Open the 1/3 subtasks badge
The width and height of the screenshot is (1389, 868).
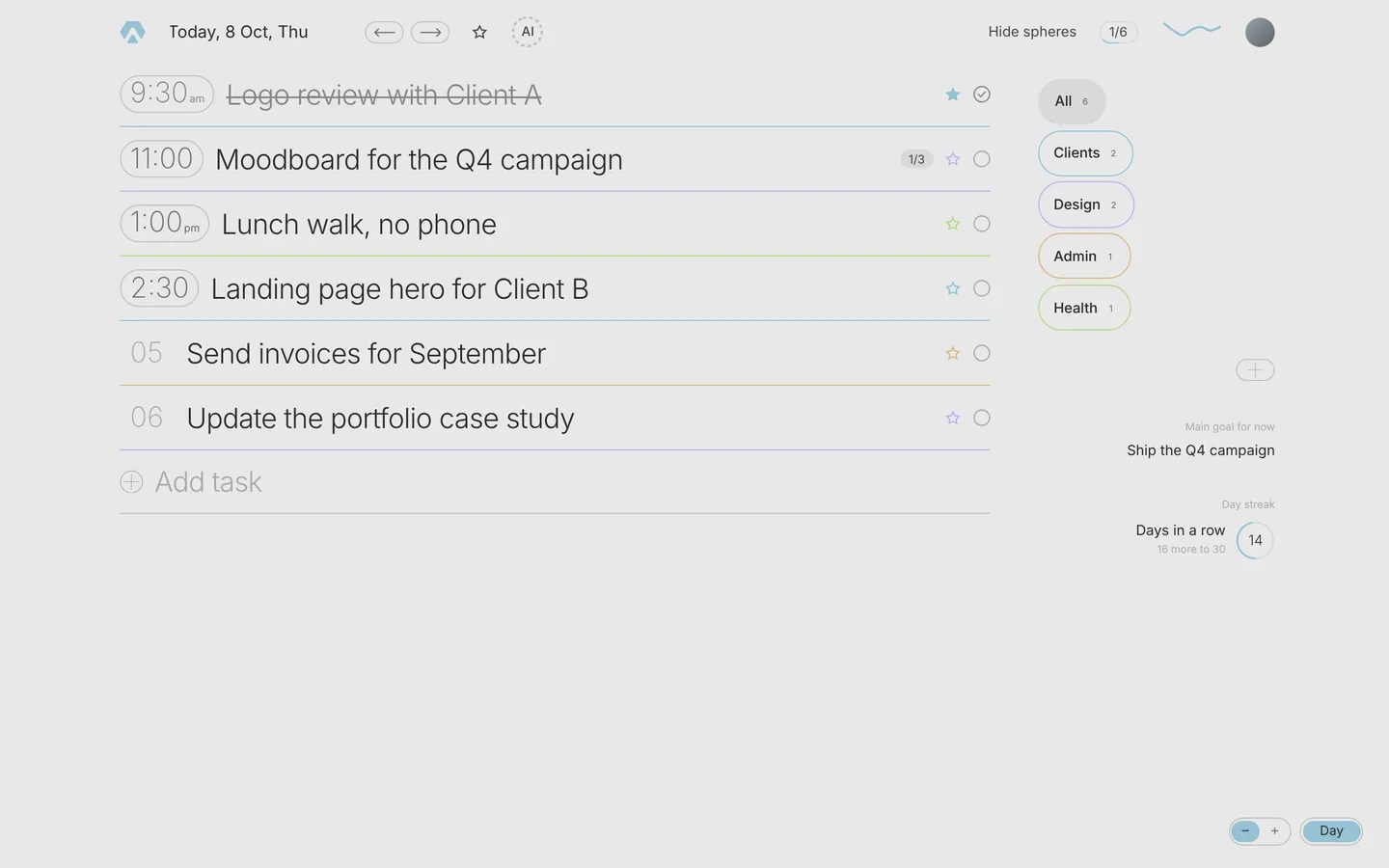coord(916,159)
